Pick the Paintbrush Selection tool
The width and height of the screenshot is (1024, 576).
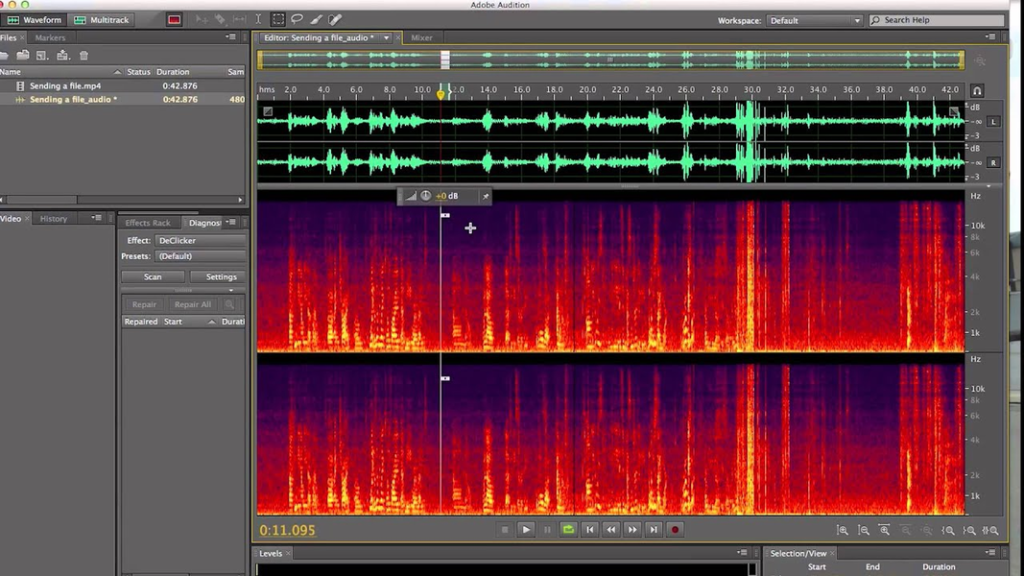tap(315, 19)
